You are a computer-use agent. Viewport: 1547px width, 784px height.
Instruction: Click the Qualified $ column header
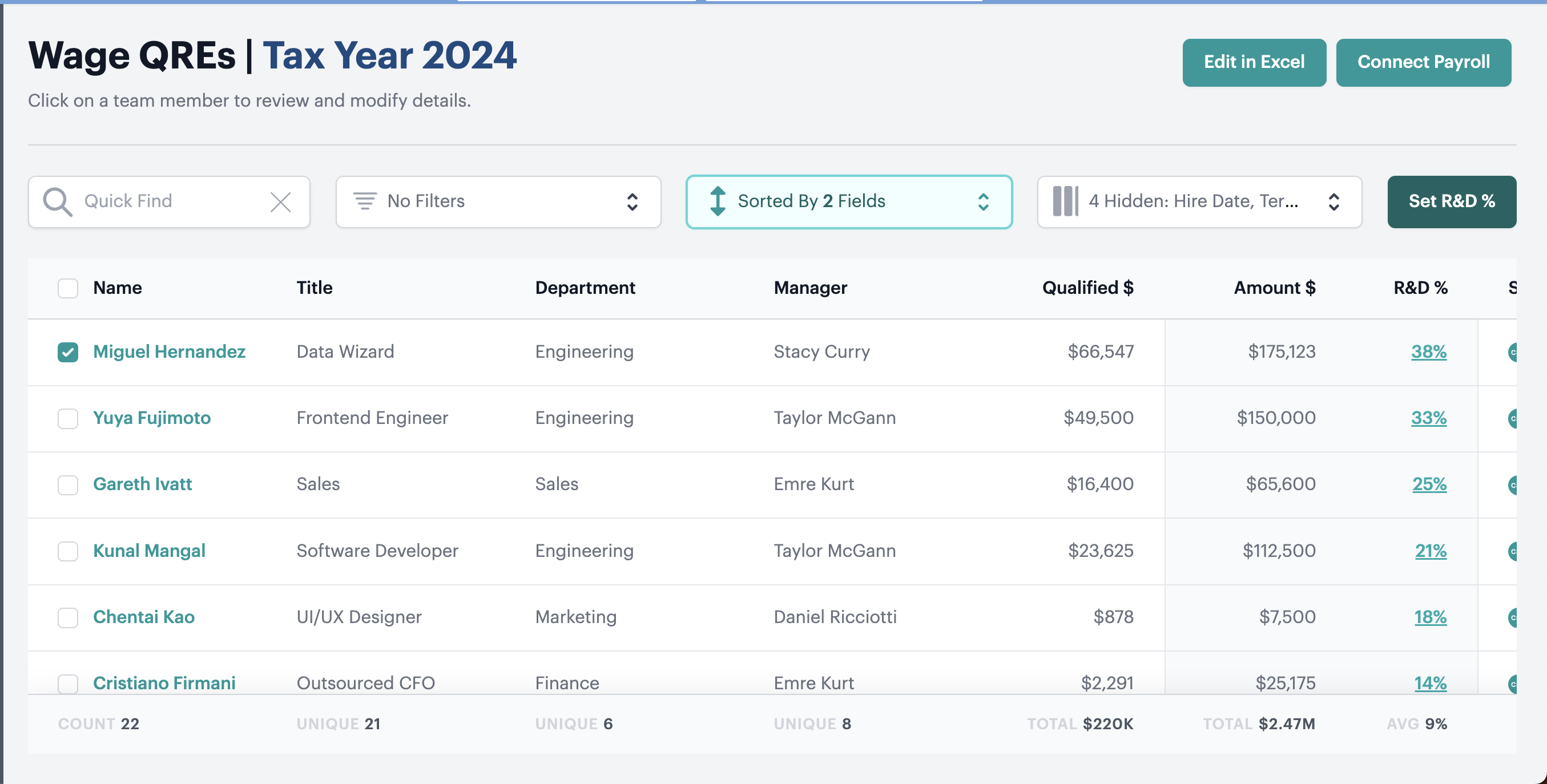(1087, 288)
